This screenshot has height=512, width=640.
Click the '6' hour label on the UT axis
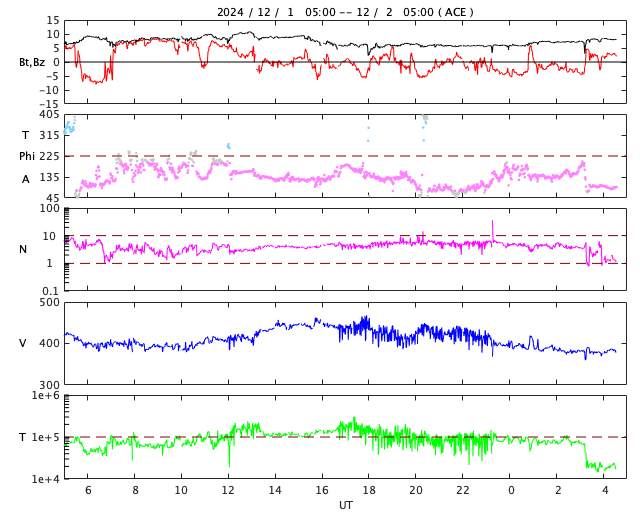pos(88,490)
